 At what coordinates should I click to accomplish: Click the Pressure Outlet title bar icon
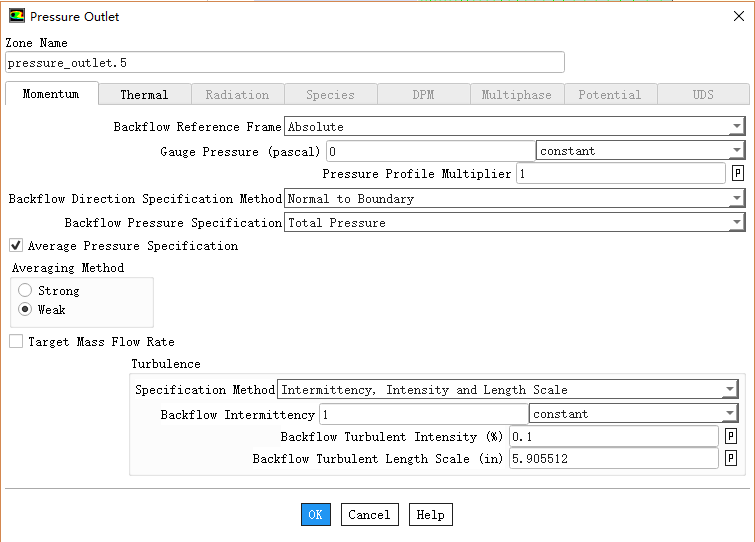tap(17, 17)
